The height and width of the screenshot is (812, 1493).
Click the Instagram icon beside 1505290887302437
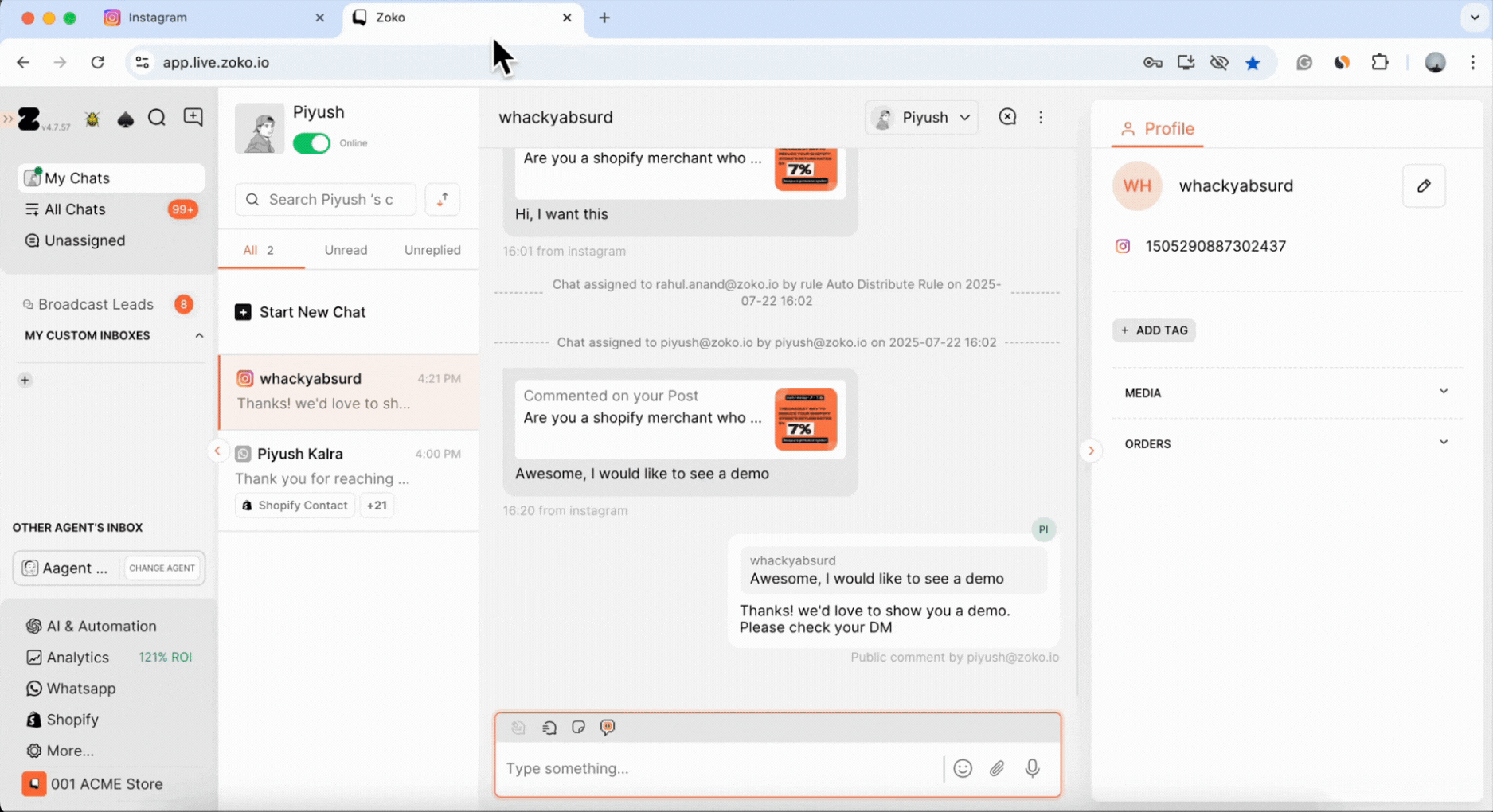point(1123,246)
